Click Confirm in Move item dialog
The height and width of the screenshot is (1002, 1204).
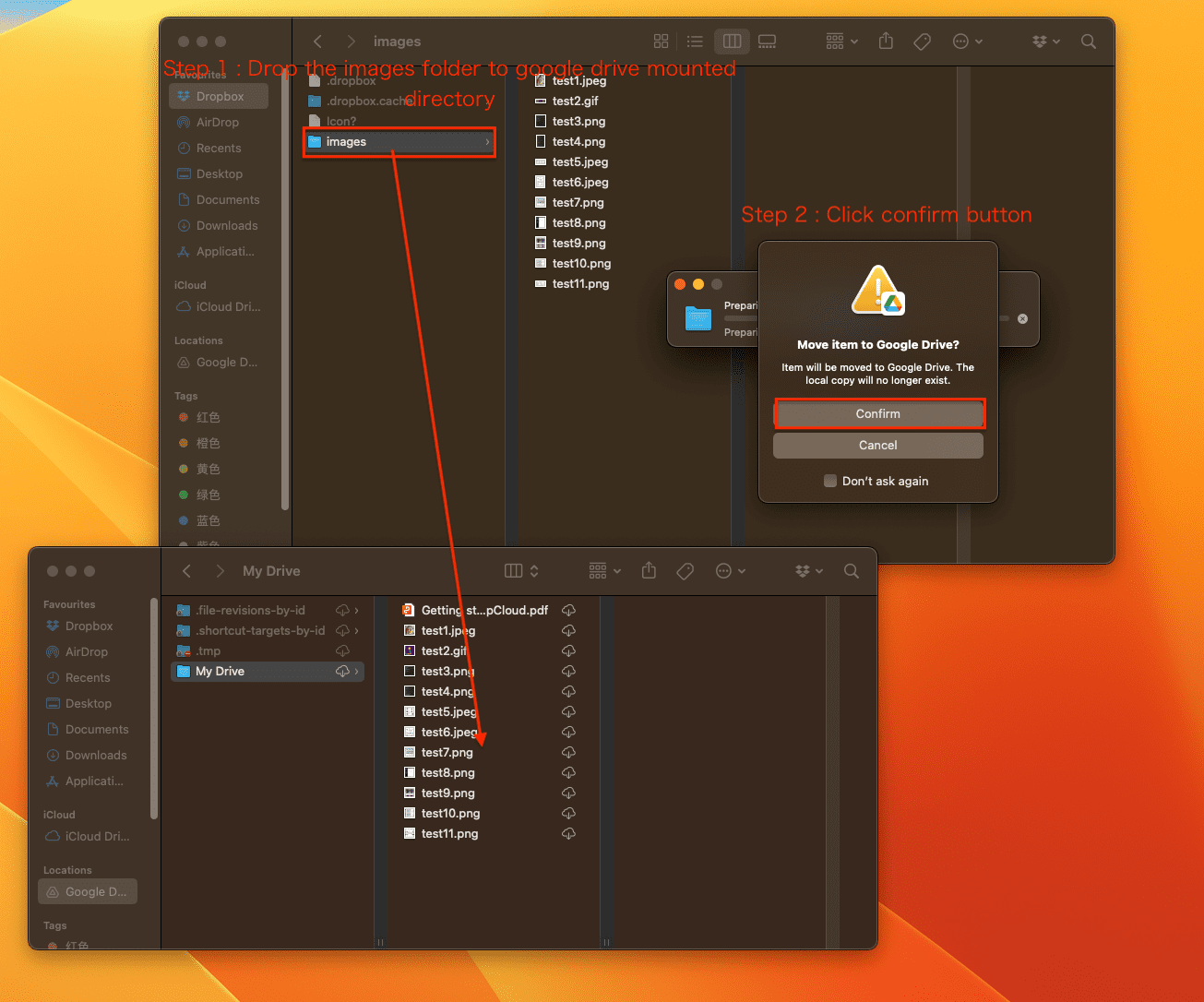click(x=878, y=414)
